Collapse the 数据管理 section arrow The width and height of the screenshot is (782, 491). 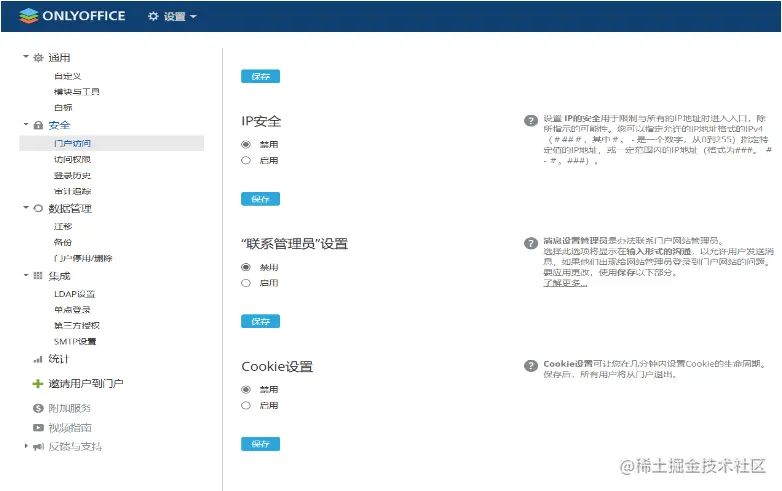(x=26, y=207)
